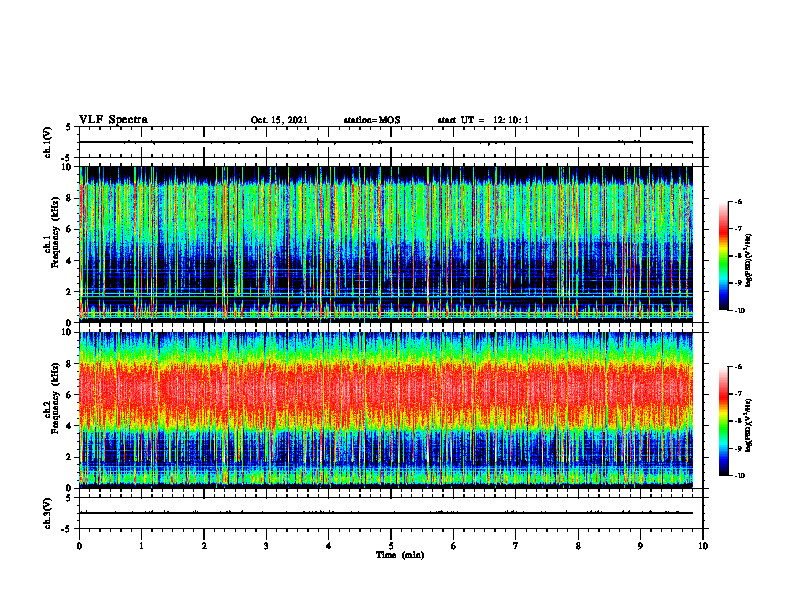This screenshot has width=792, height=612.
Task: Click the ch.2 spectrogram color scale bar
Action: (x=724, y=421)
